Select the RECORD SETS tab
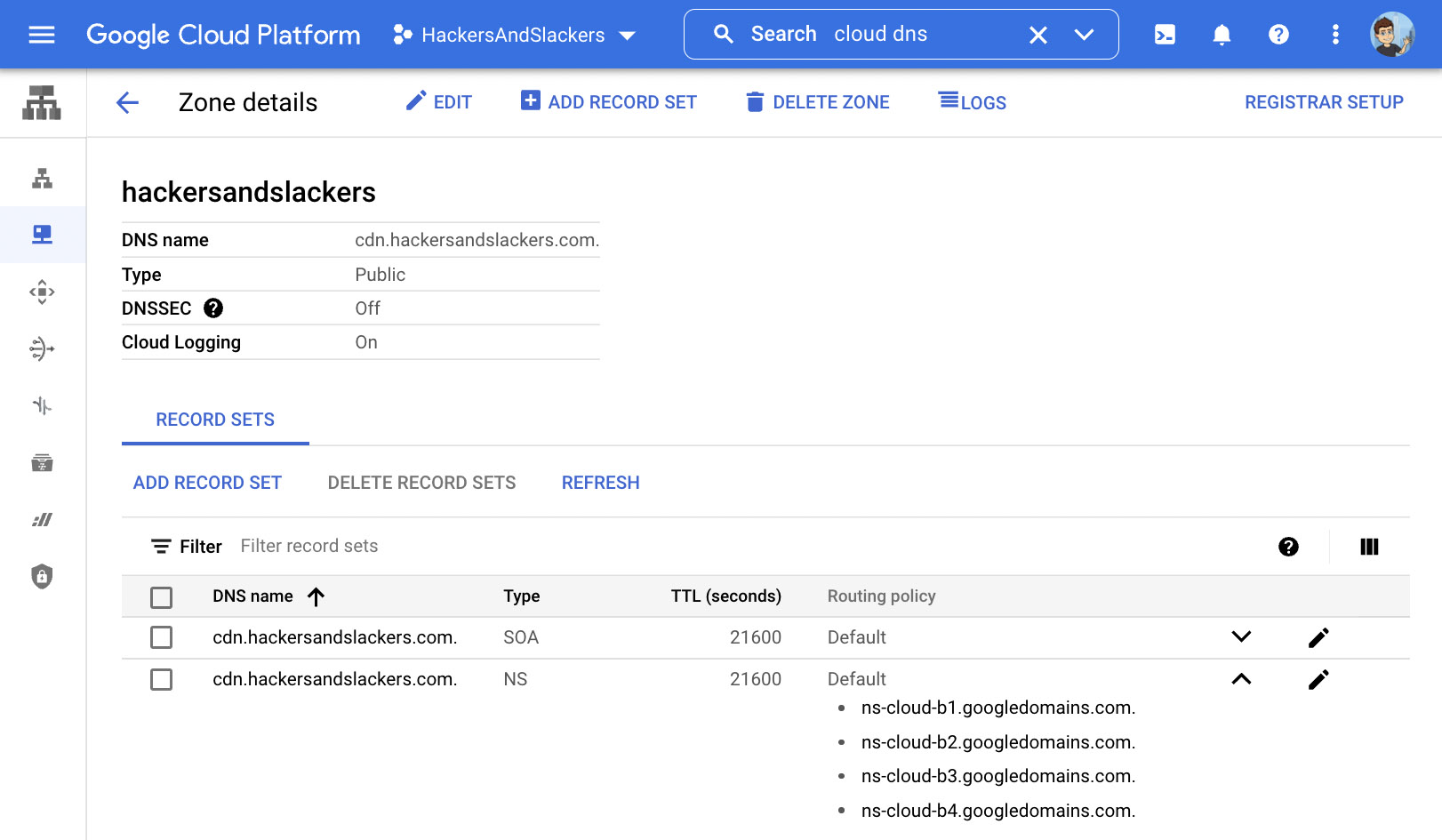Viewport: 1442px width, 840px height. point(215,420)
